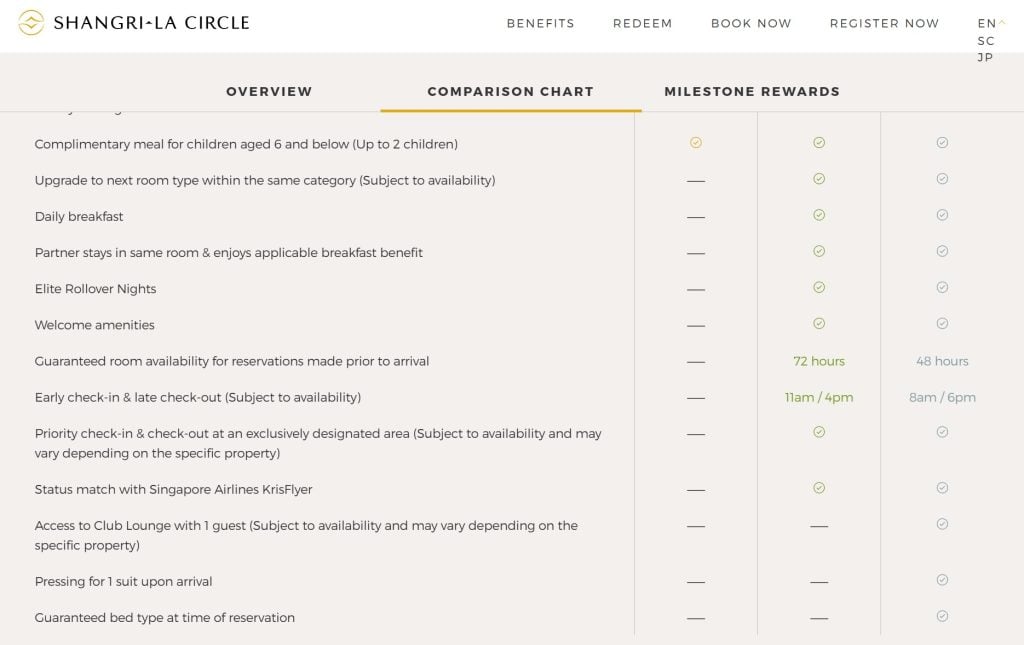Image resolution: width=1024 pixels, height=645 pixels.
Task: Select JP language option
Action: (x=986, y=58)
